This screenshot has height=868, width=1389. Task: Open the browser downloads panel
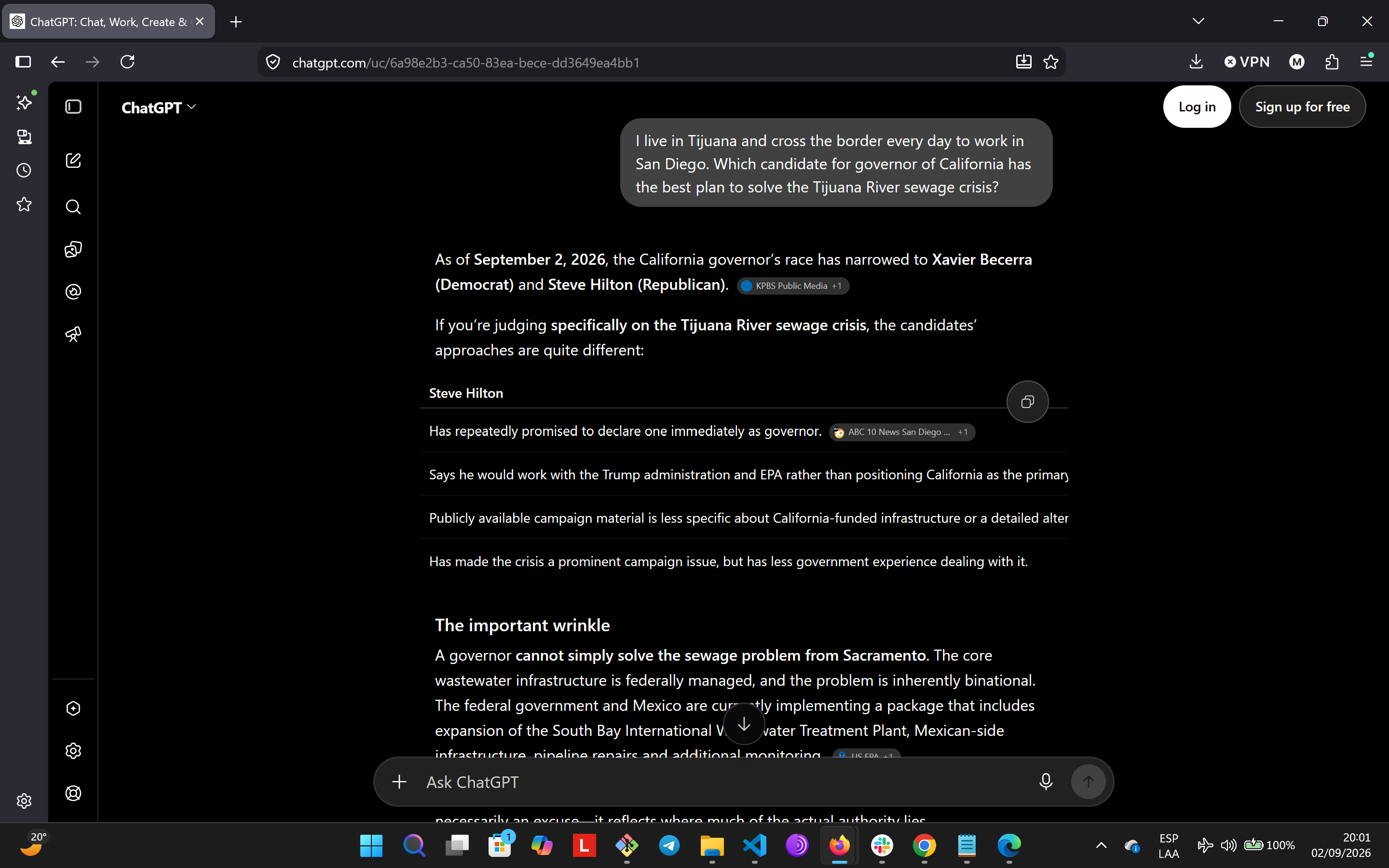[x=1196, y=62]
